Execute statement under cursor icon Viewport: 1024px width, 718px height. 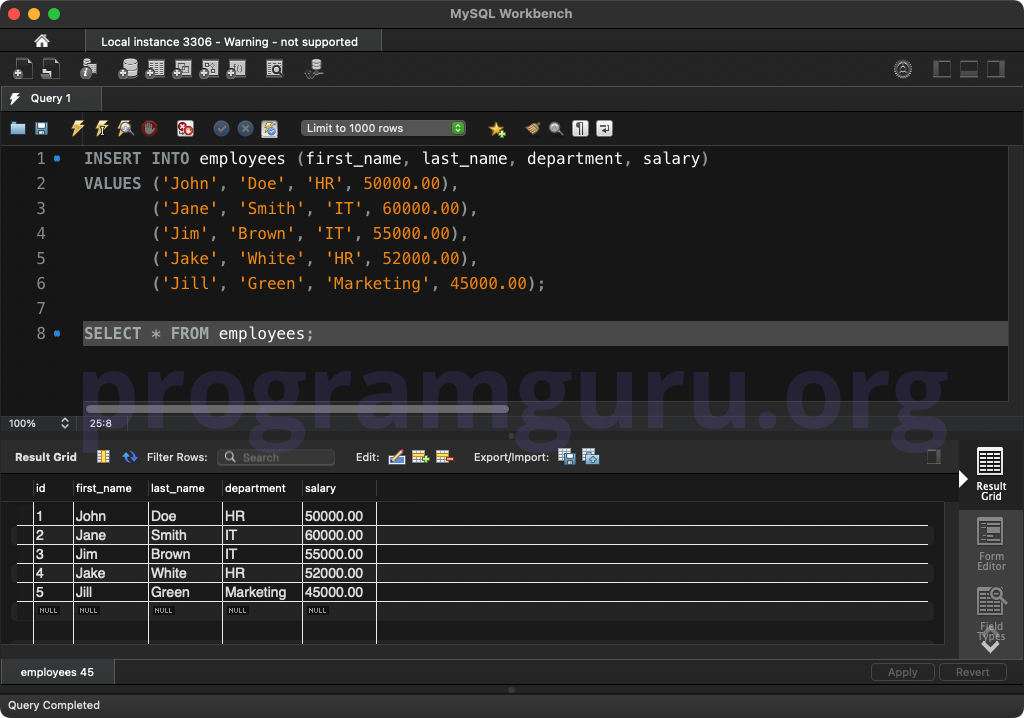[102, 128]
